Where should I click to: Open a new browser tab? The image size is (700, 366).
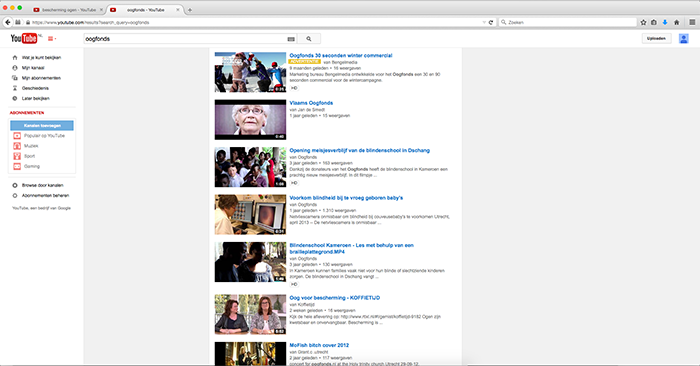tap(190, 10)
